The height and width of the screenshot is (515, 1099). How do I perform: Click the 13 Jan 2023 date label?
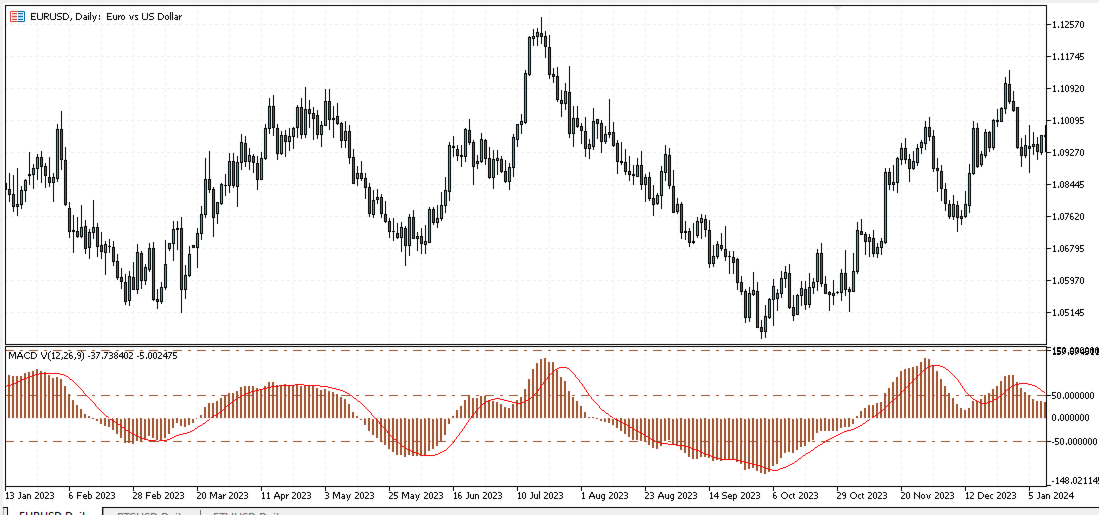click(28, 495)
